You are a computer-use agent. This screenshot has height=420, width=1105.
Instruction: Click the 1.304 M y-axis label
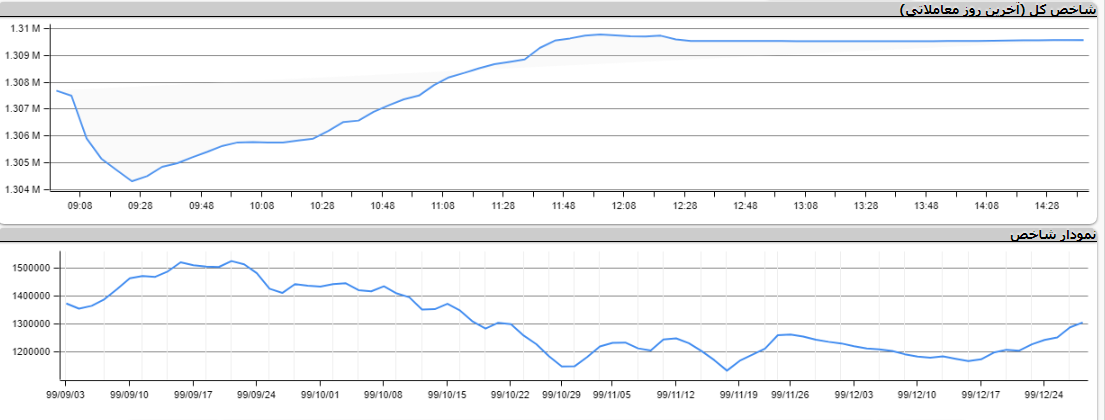tap(22, 190)
